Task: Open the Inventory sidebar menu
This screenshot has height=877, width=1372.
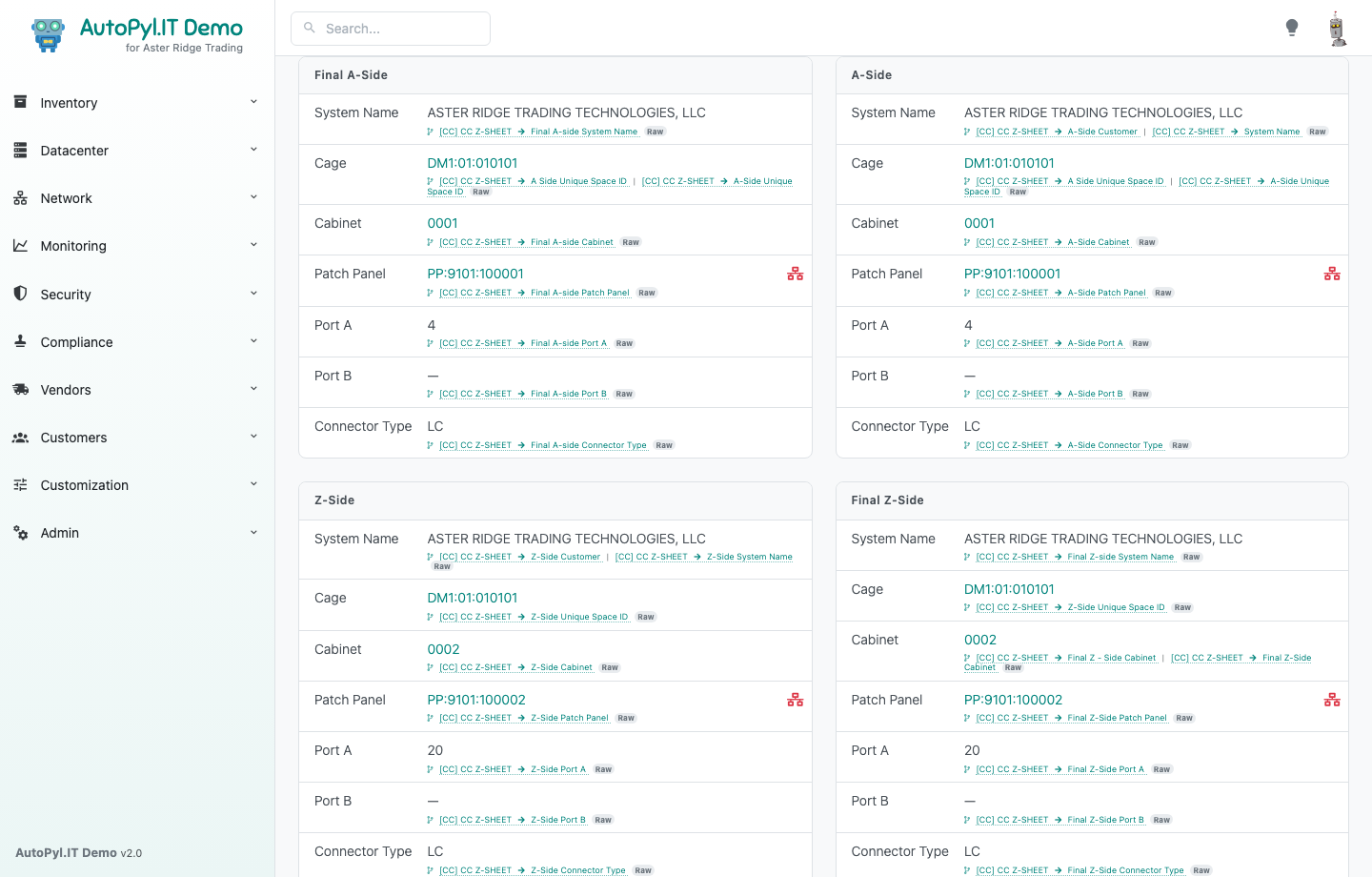Action: tap(137, 102)
